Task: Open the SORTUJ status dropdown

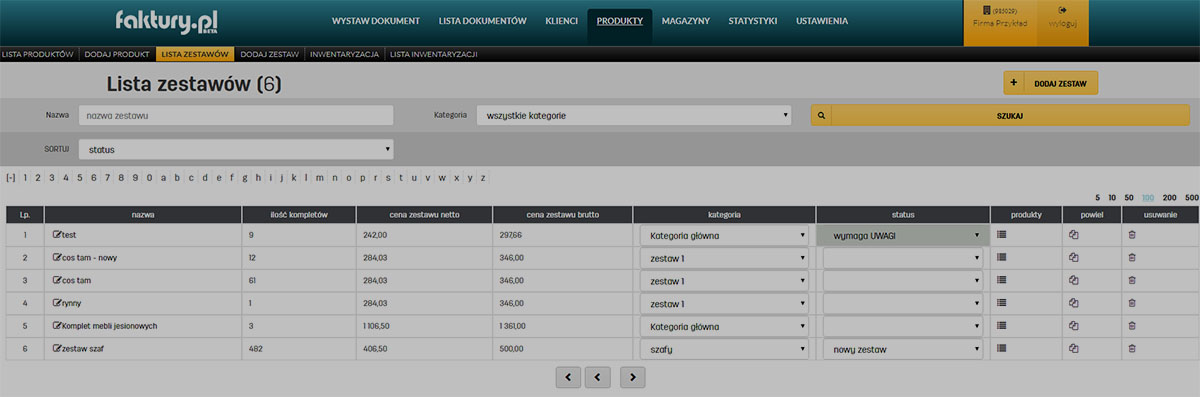Action: (x=236, y=149)
